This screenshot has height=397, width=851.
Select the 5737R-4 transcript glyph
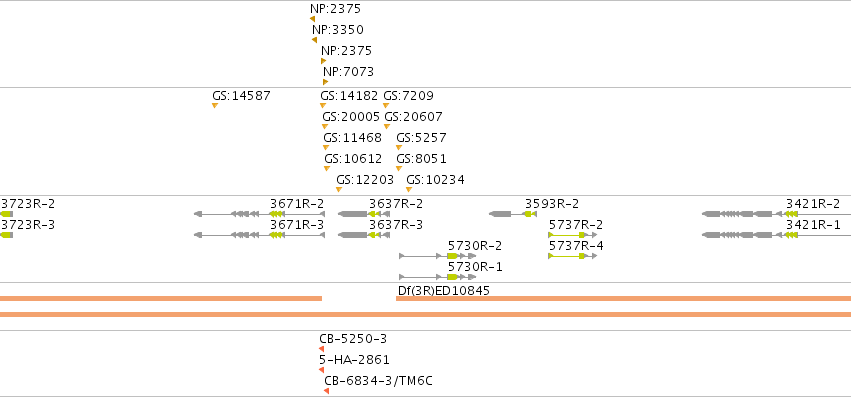[x=573, y=256]
